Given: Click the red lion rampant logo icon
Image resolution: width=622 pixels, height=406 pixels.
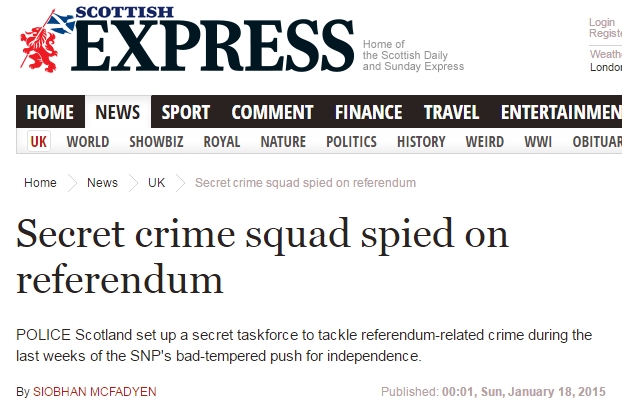Looking at the screenshot, I should pyautogui.click(x=40, y=43).
